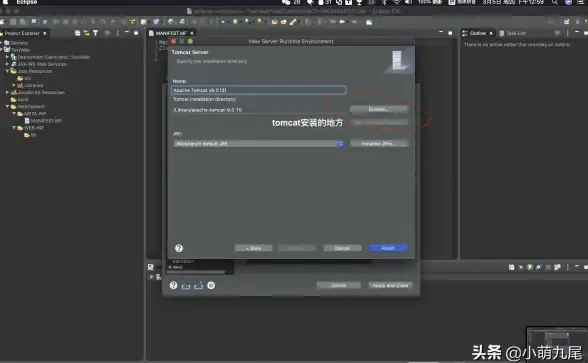
Task: Expand Deployment Descriptor: TestWeb node
Action: (7, 57)
